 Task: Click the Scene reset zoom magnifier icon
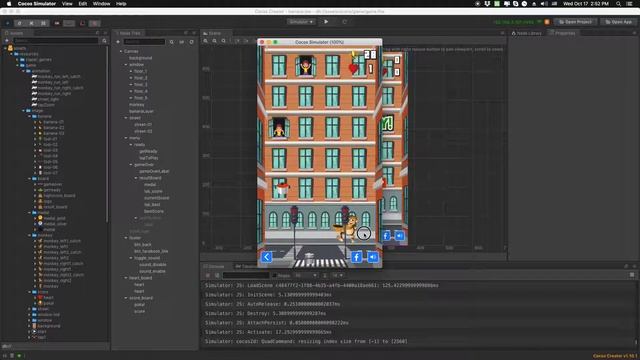[224, 41]
